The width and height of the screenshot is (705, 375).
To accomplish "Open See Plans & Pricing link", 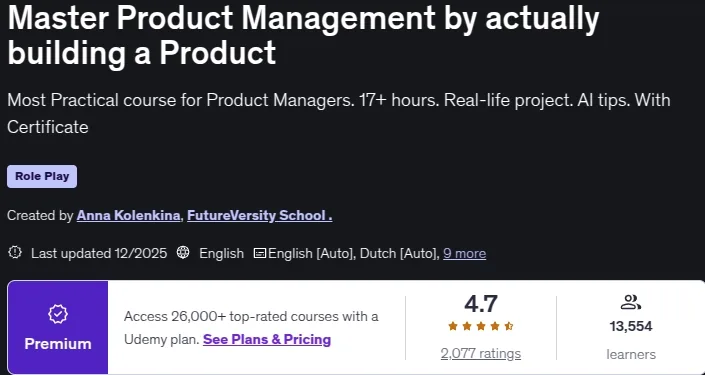I will point(267,339).
